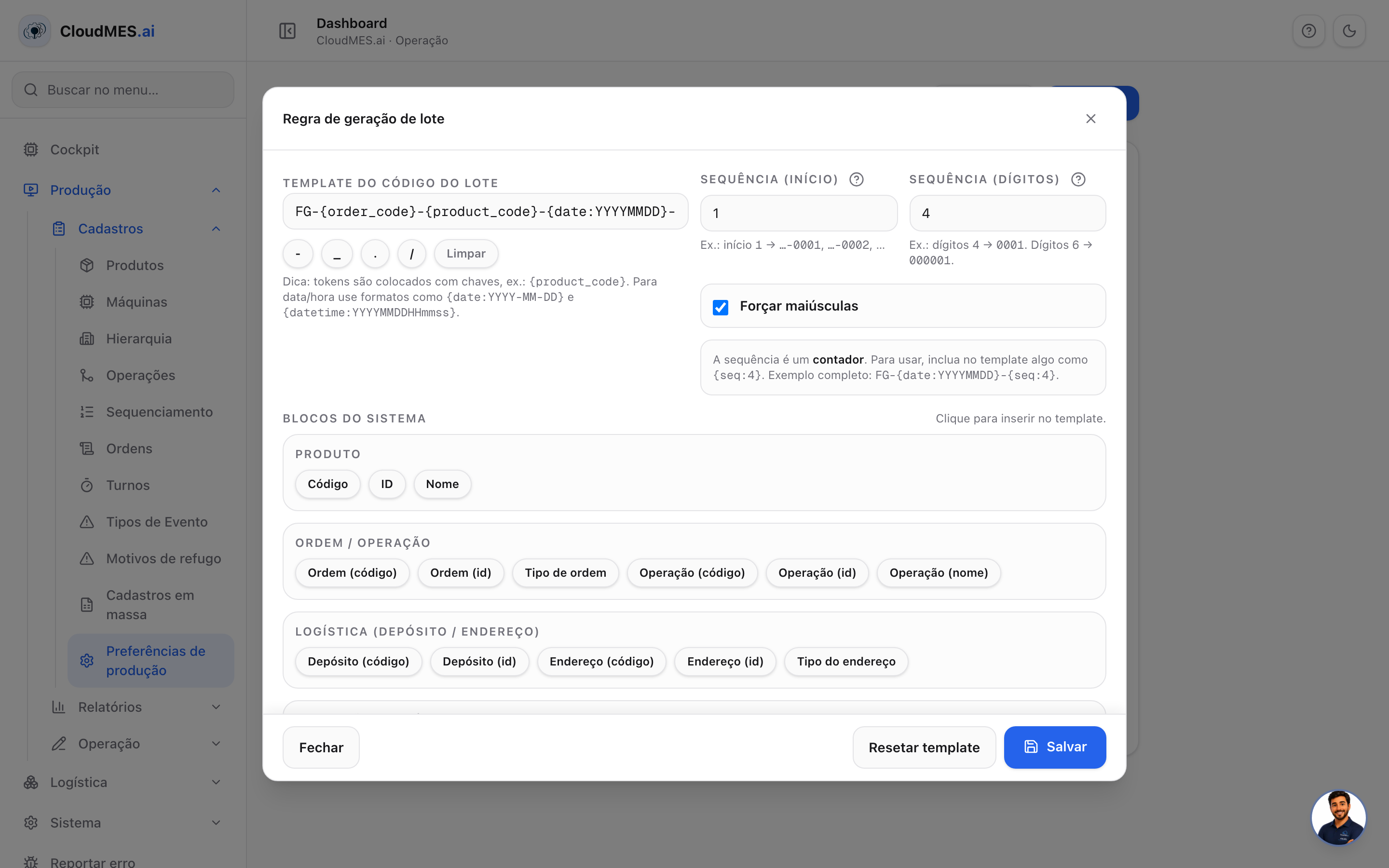The height and width of the screenshot is (868, 1389).
Task: Click help icon next to Sequência (início)
Action: coord(857,180)
